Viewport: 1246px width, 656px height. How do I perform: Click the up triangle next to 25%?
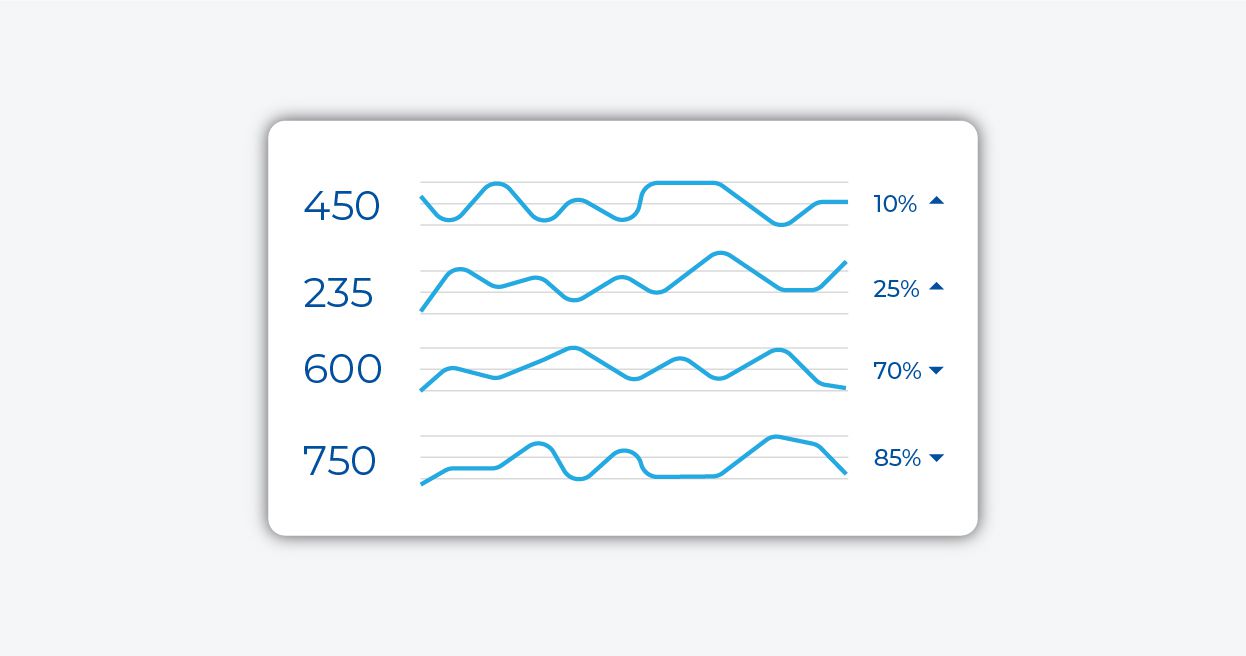coord(936,287)
